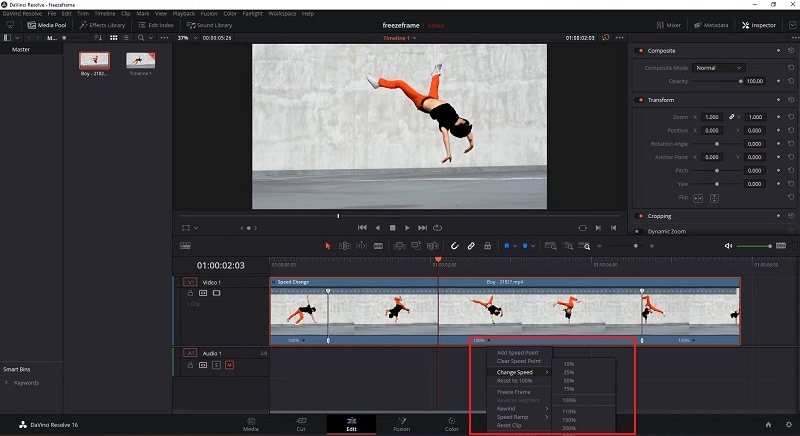Click the Stop button in transport controls
The image size is (800, 436).
(392, 227)
